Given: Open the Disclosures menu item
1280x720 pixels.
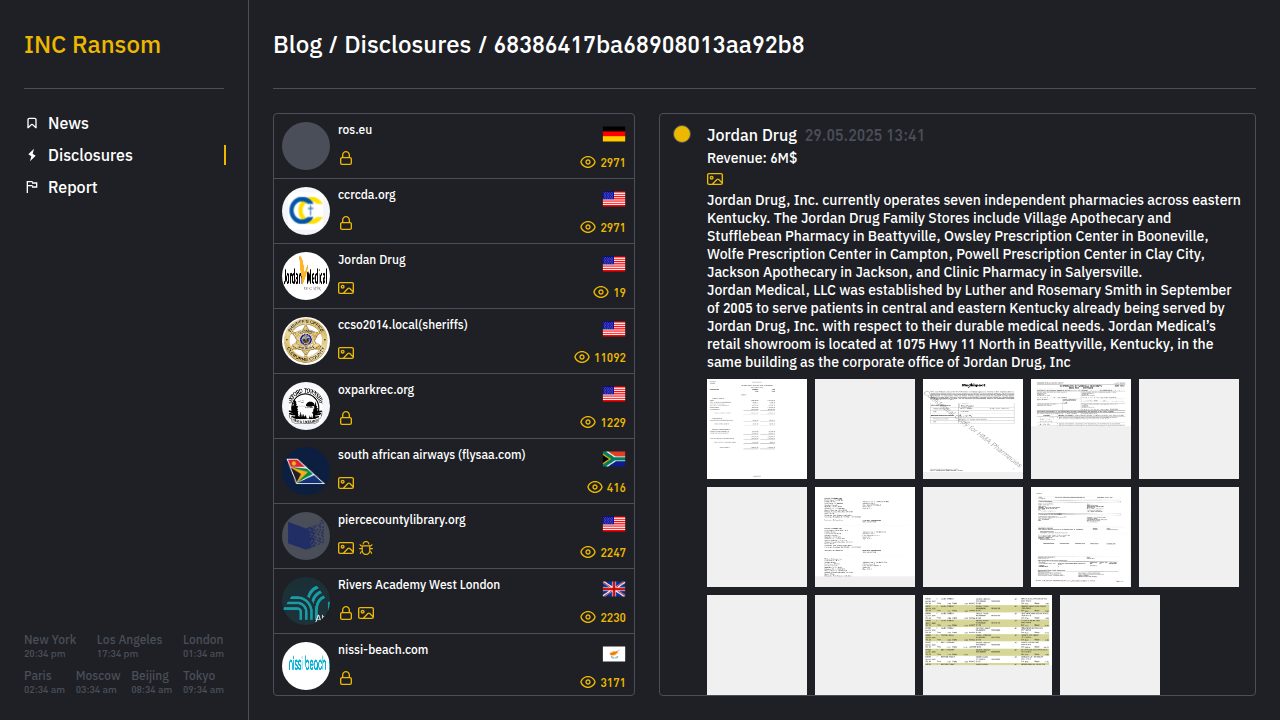Looking at the screenshot, I should (90, 155).
